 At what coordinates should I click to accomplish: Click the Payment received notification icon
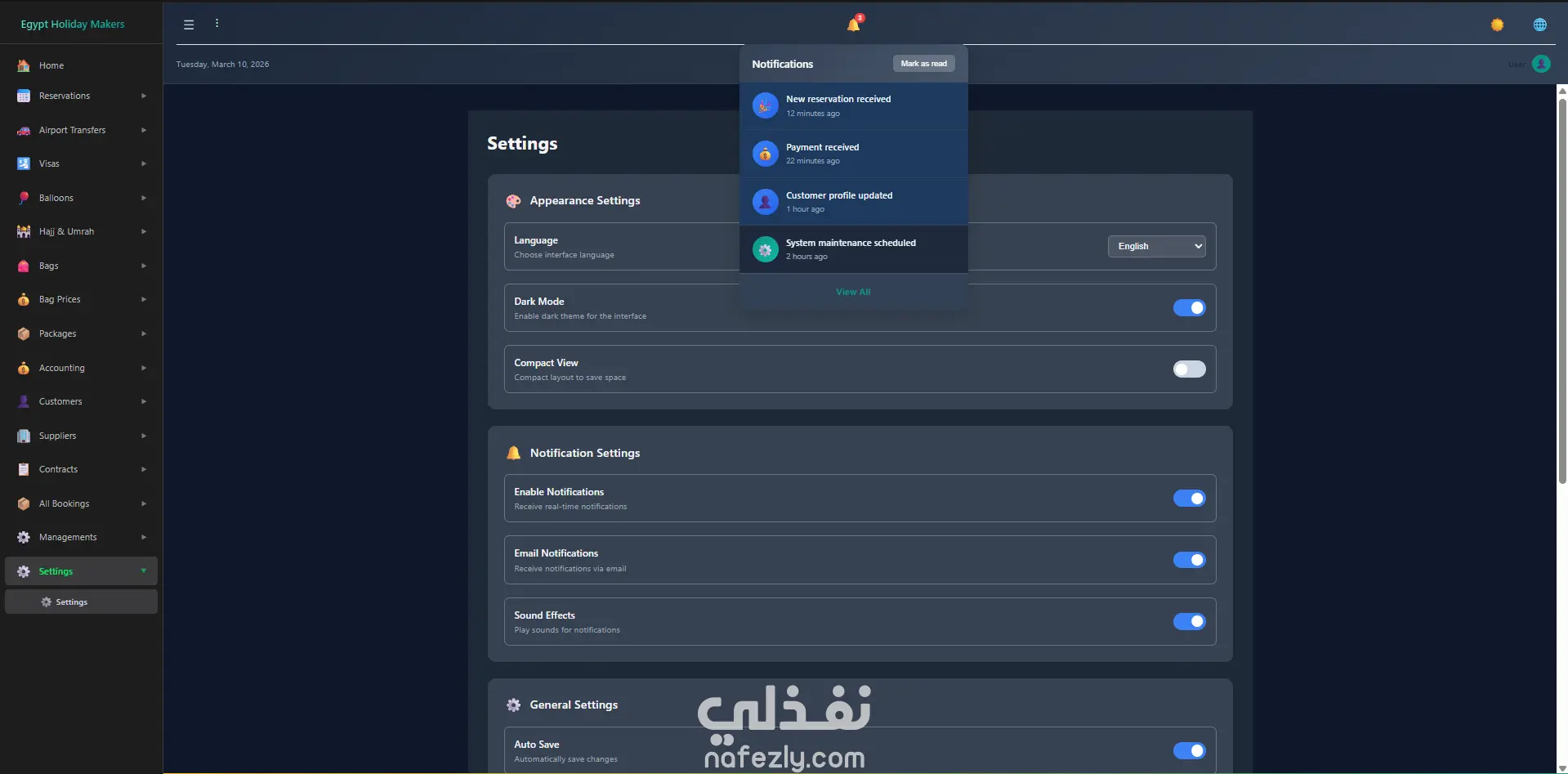click(x=765, y=154)
